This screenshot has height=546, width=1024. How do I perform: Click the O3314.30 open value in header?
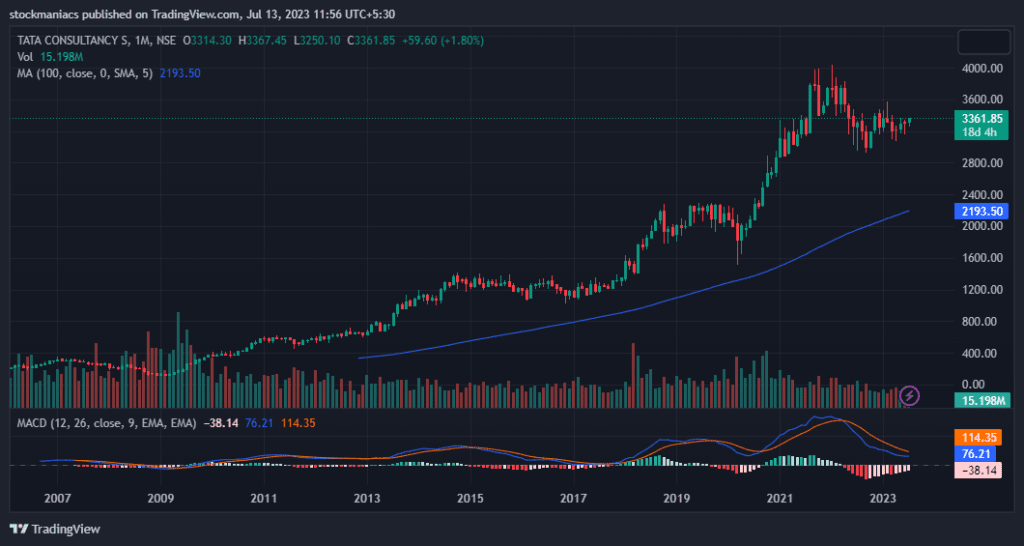[207, 40]
